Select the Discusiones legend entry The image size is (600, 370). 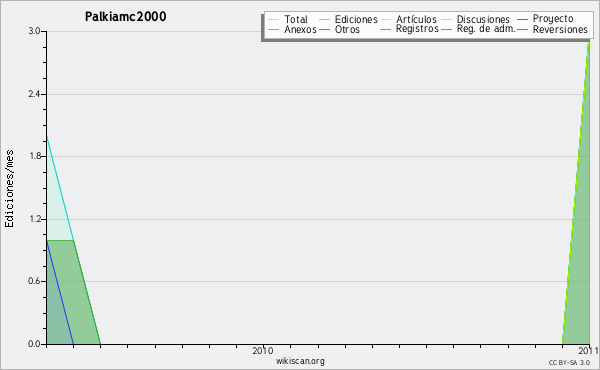click(x=483, y=19)
